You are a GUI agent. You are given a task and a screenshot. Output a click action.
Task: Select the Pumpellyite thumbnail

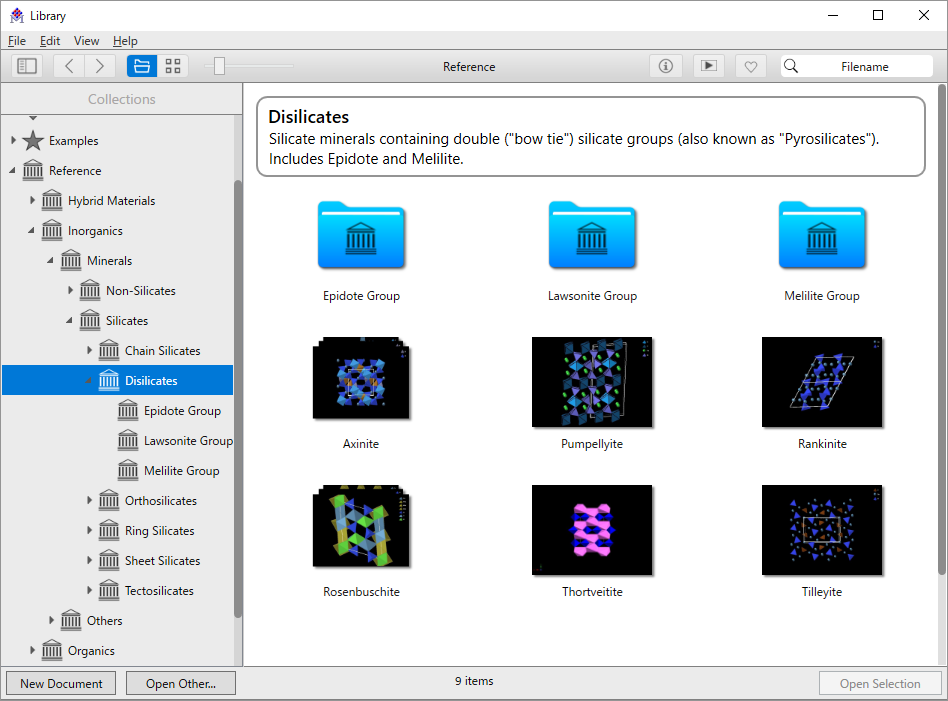(x=592, y=382)
